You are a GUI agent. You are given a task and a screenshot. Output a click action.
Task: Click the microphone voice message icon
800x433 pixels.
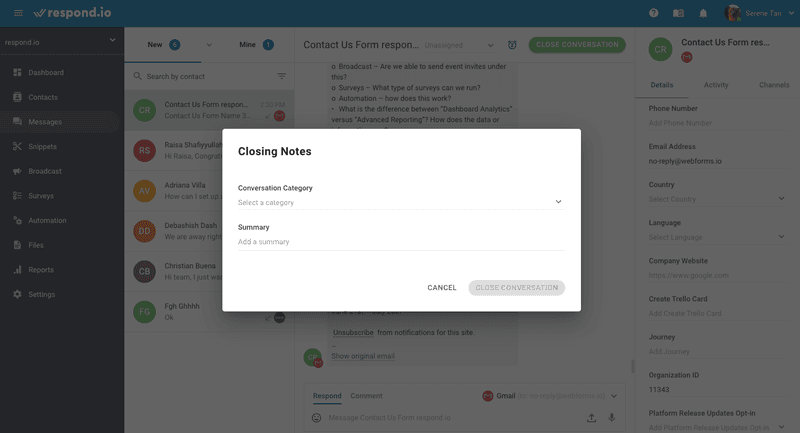611,418
